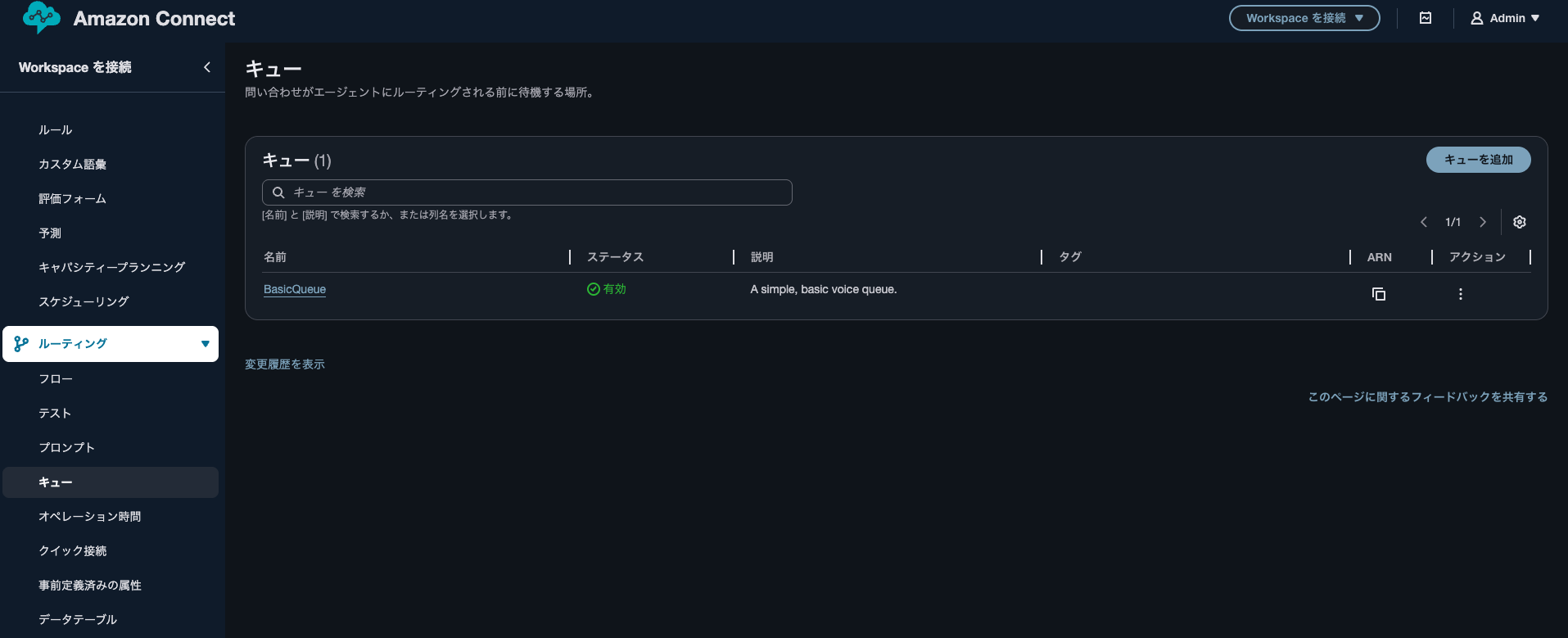The width and height of the screenshot is (1568, 638).
Task: Click the 有効 status check icon
Action: click(594, 289)
